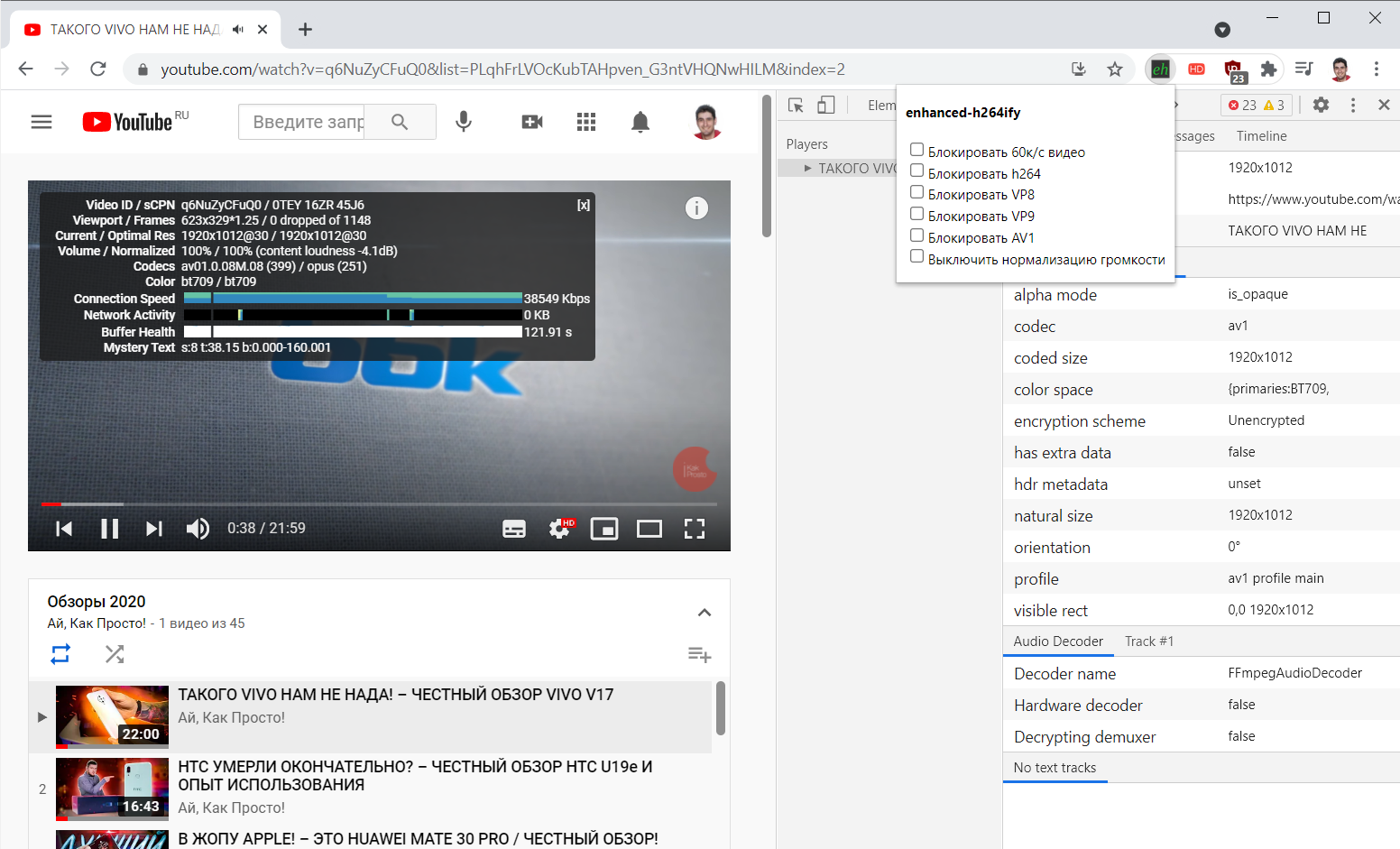Open the Ай, Как Просто! playlist channel link

(97, 623)
